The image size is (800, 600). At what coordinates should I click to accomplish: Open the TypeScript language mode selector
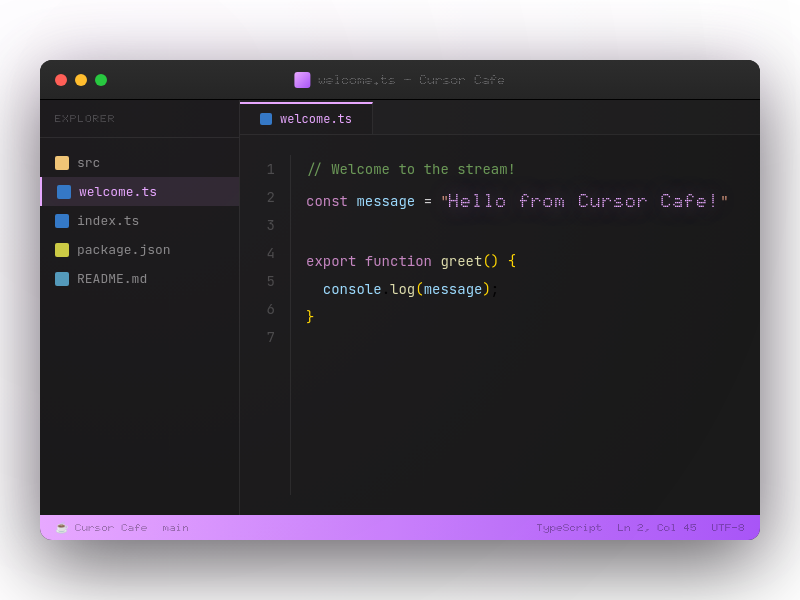pyautogui.click(x=569, y=527)
